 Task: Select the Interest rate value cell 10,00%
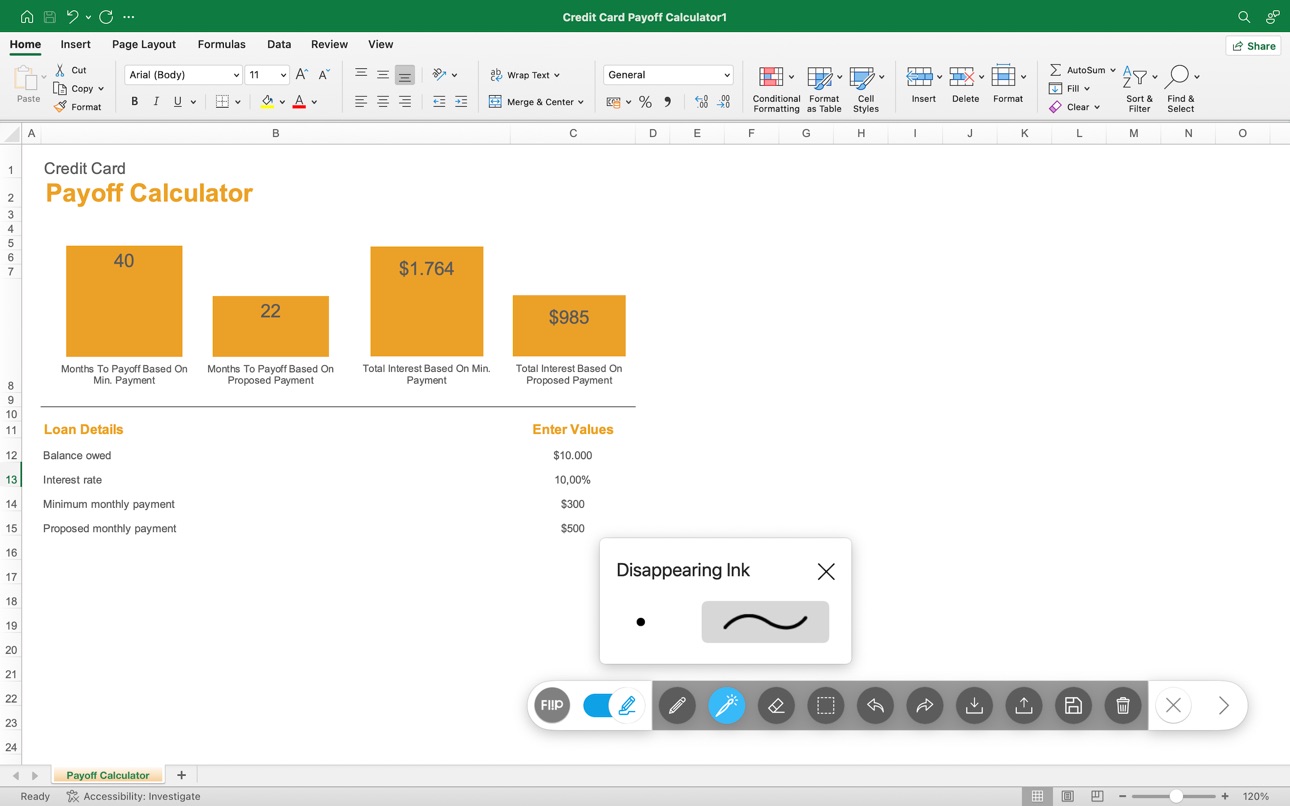pos(573,480)
